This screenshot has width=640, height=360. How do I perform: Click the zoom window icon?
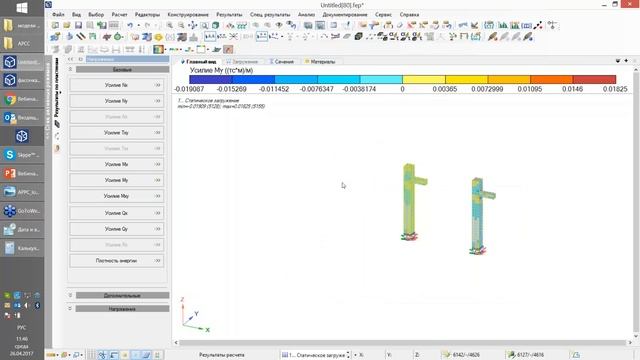pyautogui.click(x=204, y=25)
